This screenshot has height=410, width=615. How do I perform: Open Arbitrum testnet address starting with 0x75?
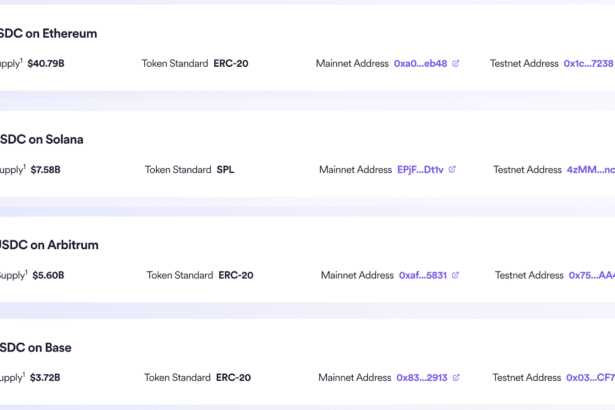591,275
